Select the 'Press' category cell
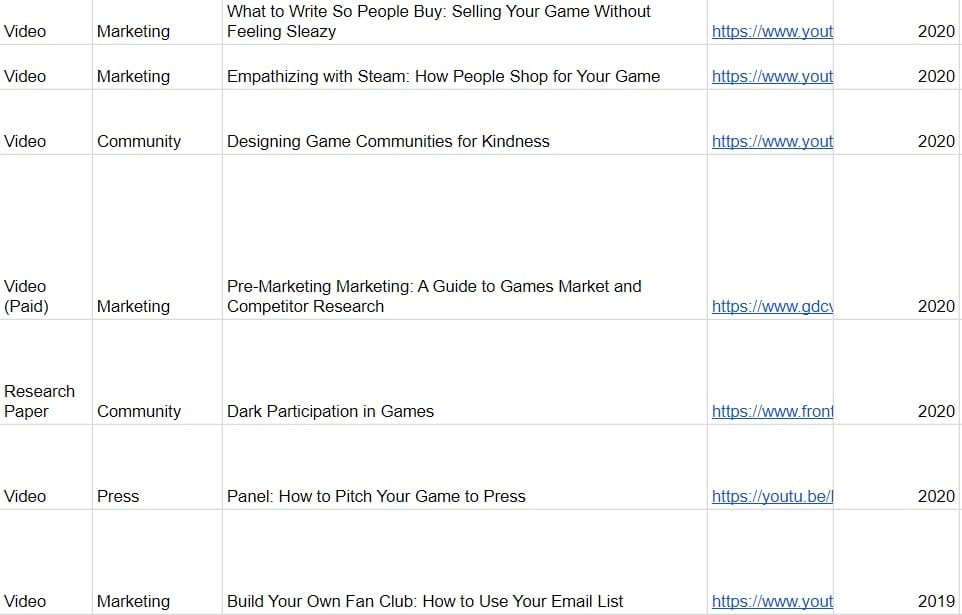Screen dimensions: 962x615 pos(118,496)
